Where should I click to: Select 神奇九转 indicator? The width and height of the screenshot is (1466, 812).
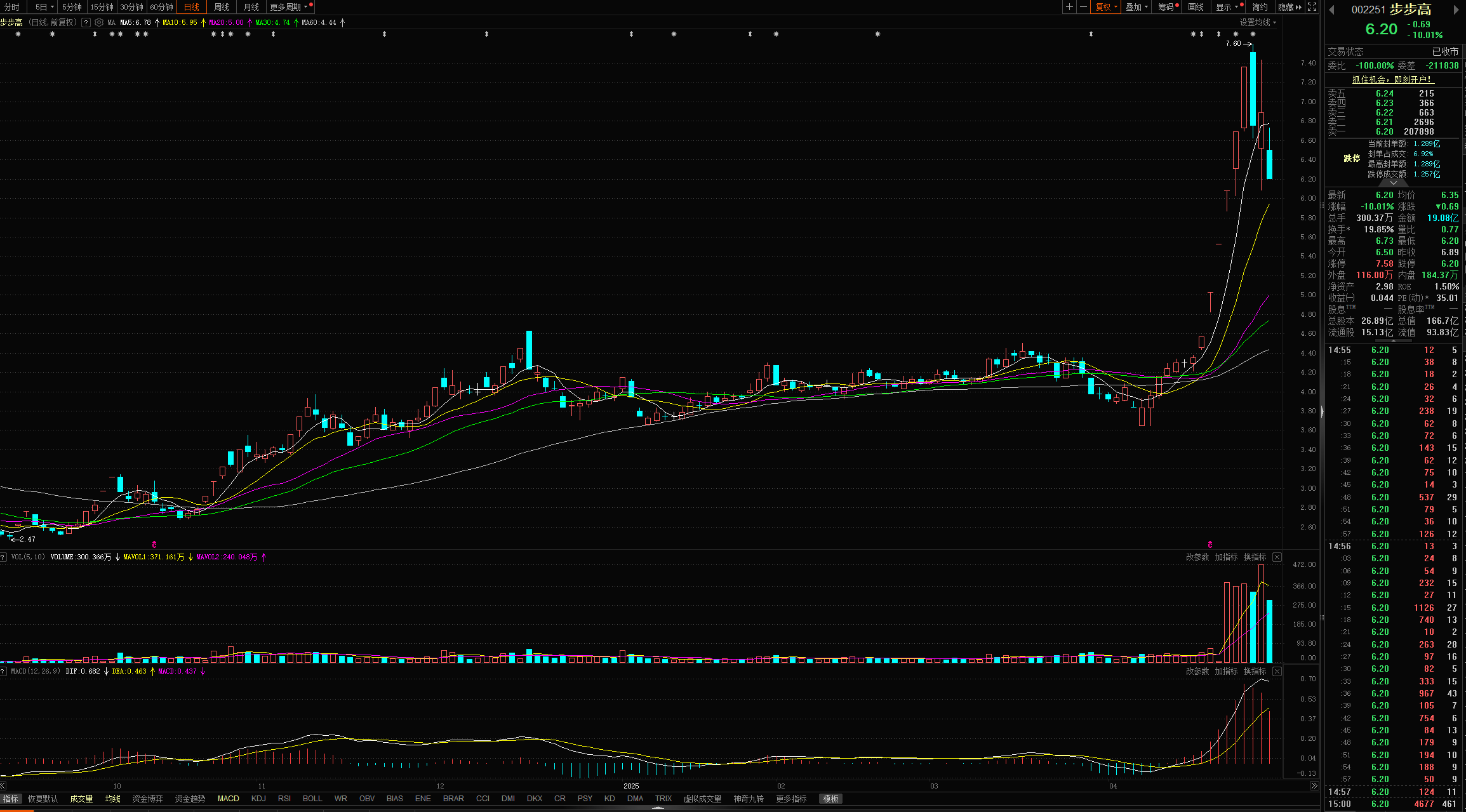point(749,799)
